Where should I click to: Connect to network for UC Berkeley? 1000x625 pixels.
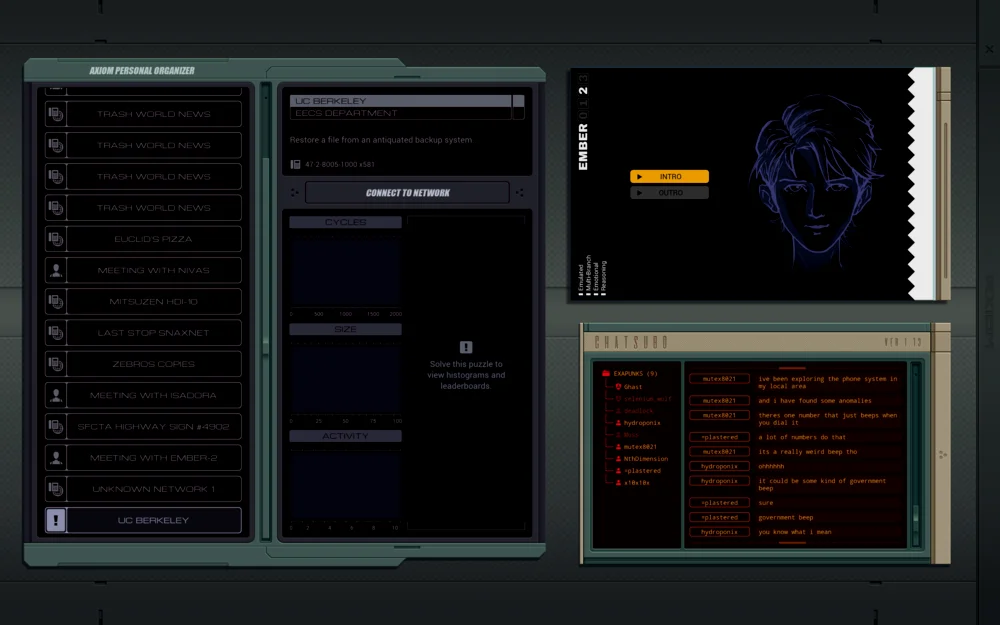(x=407, y=193)
